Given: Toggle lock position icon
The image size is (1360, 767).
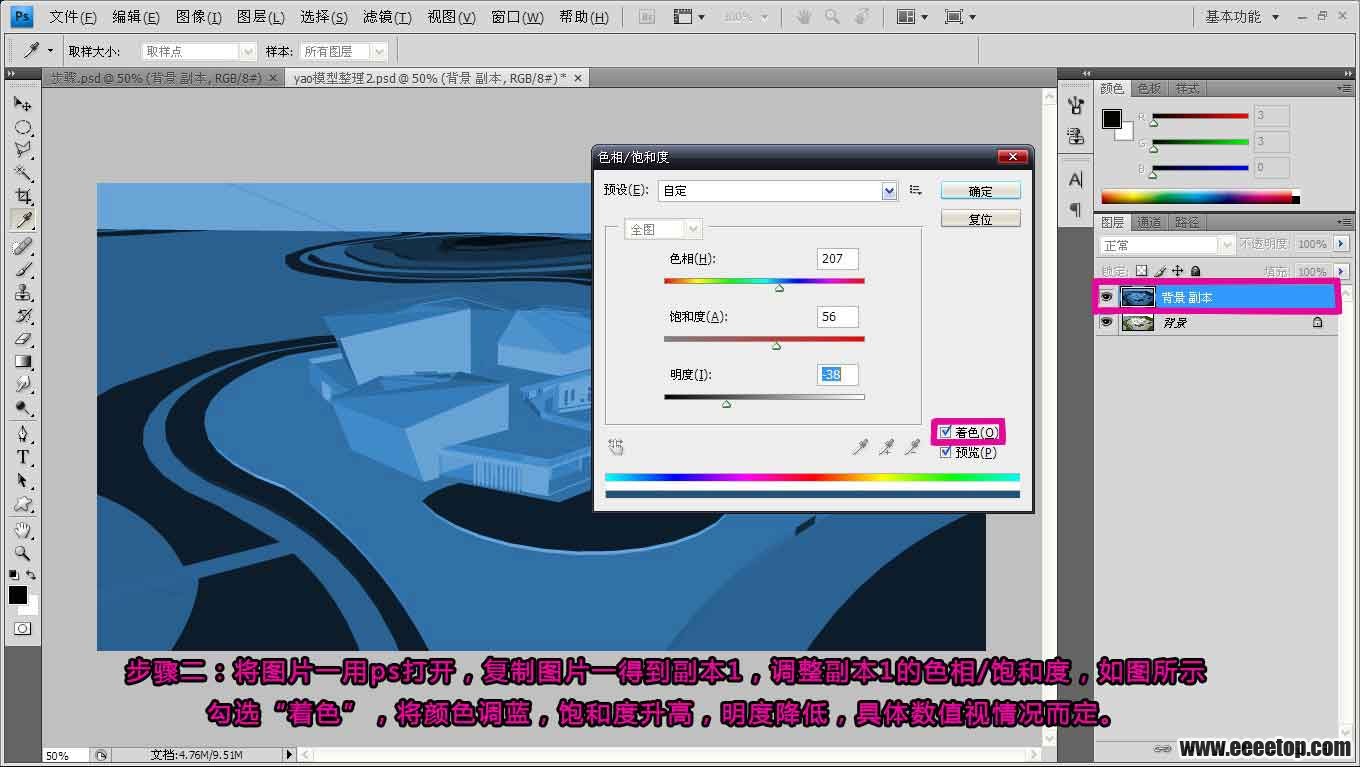Looking at the screenshot, I should 1178,271.
